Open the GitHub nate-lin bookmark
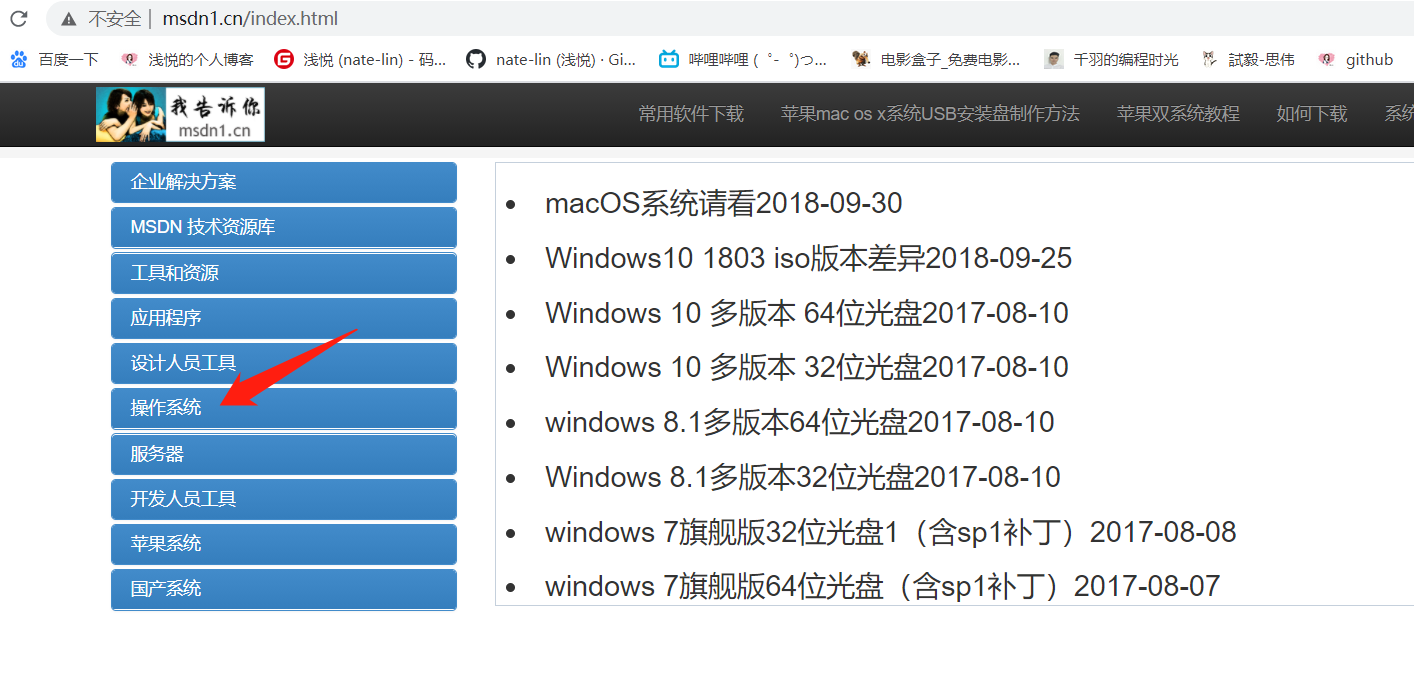Viewport: 1414px width, 687px height. click(x=551, y=60)
